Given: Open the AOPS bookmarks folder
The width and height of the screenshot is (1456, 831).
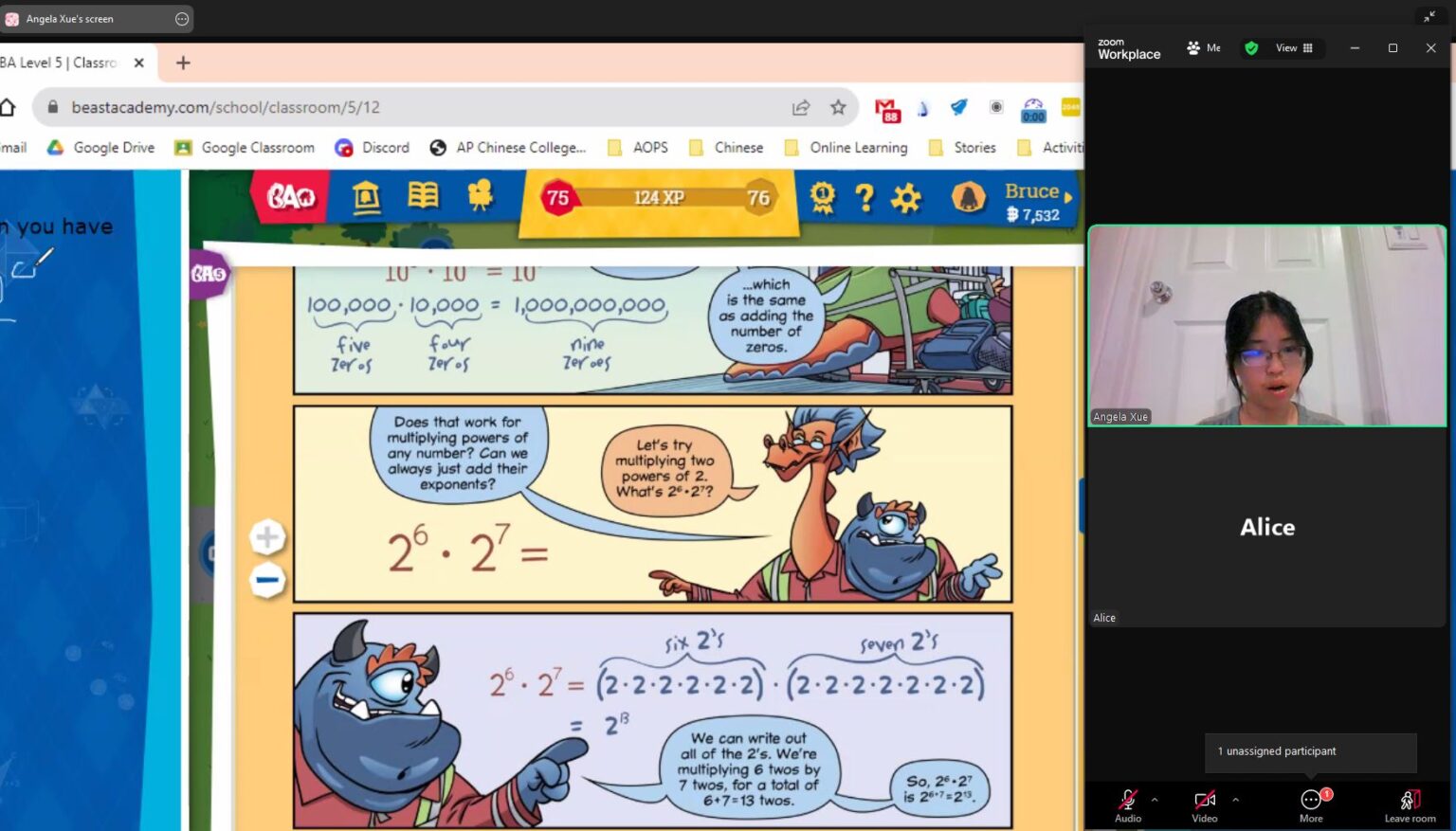Looking at the screenshot, I should (638, 148).
